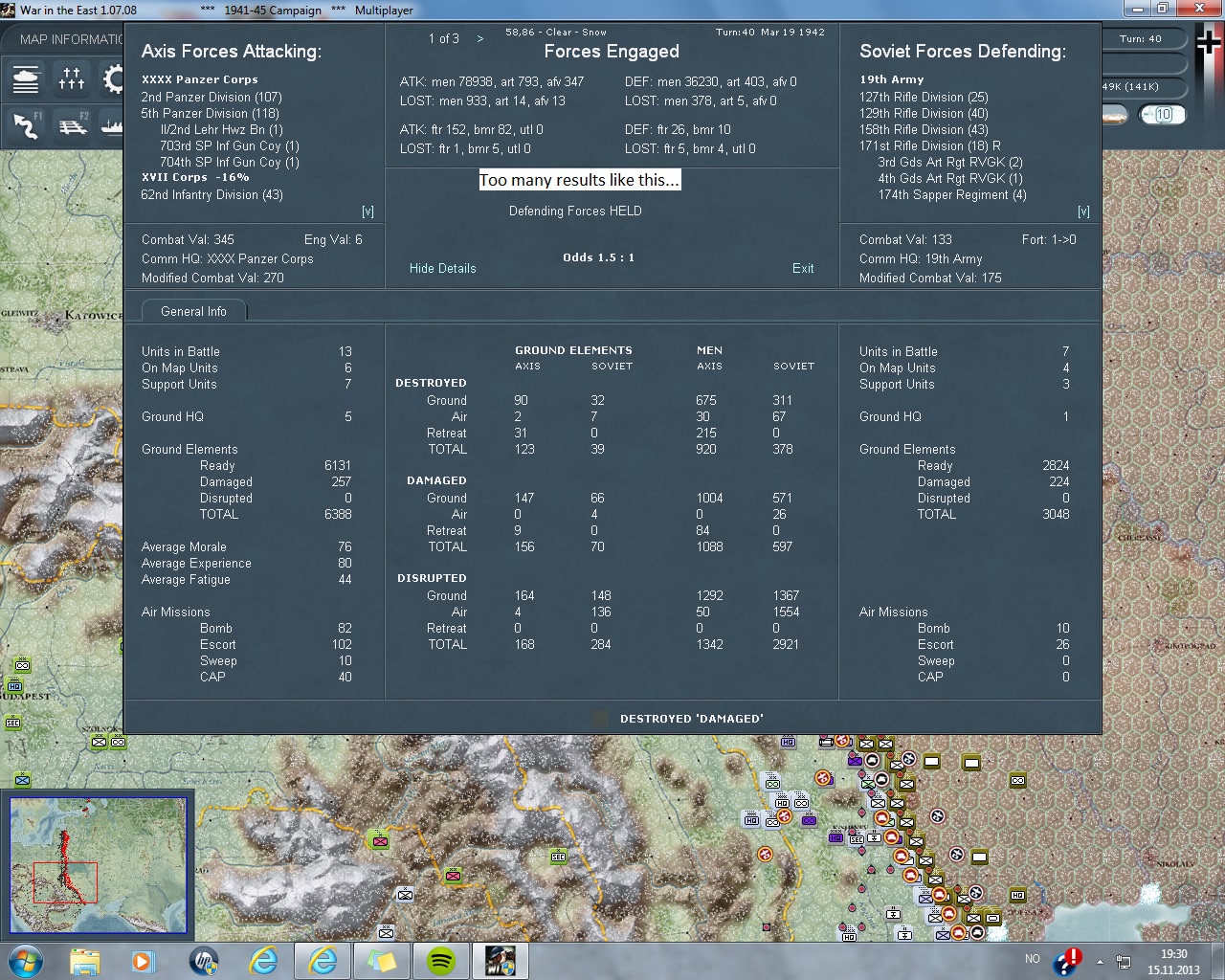1225x980 pixels.
Task: Switch to the General Info tab
Action: [193, 311]
